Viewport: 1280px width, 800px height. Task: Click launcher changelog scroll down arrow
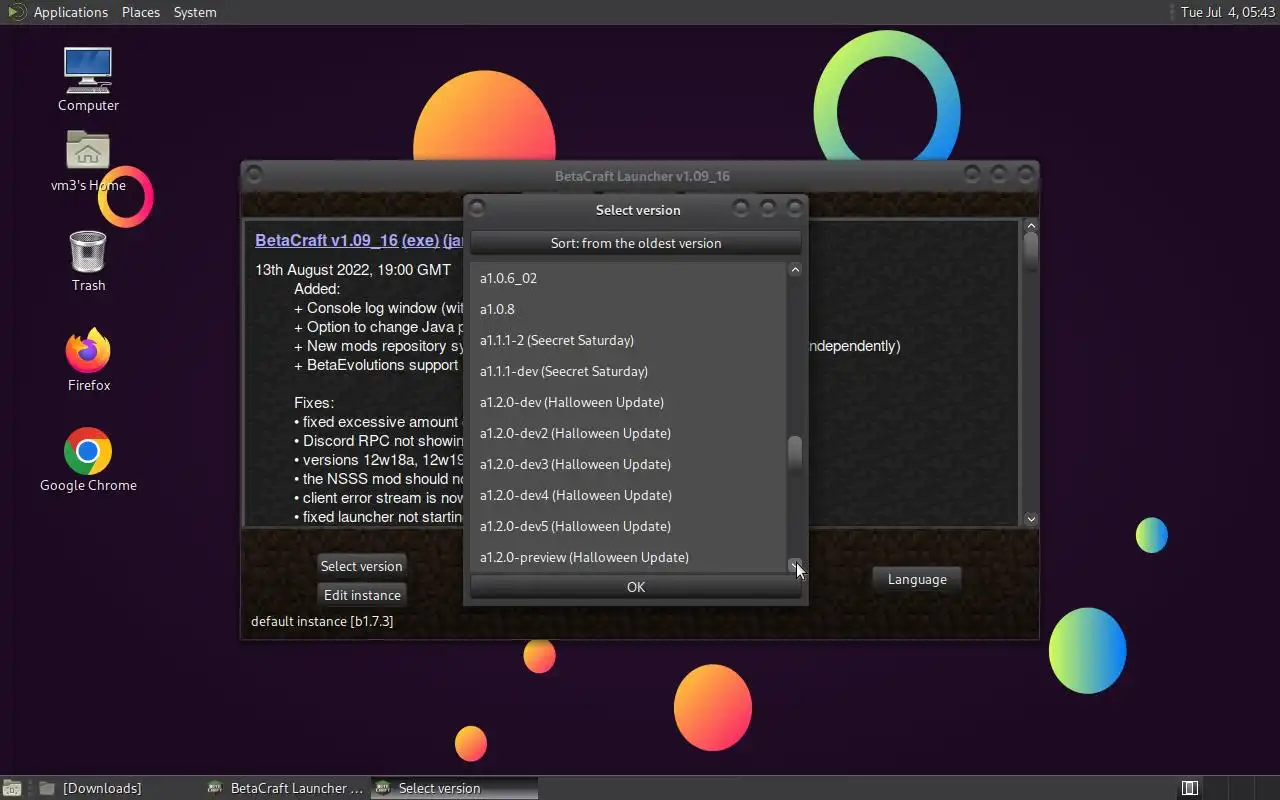[x=1031, y=519]
